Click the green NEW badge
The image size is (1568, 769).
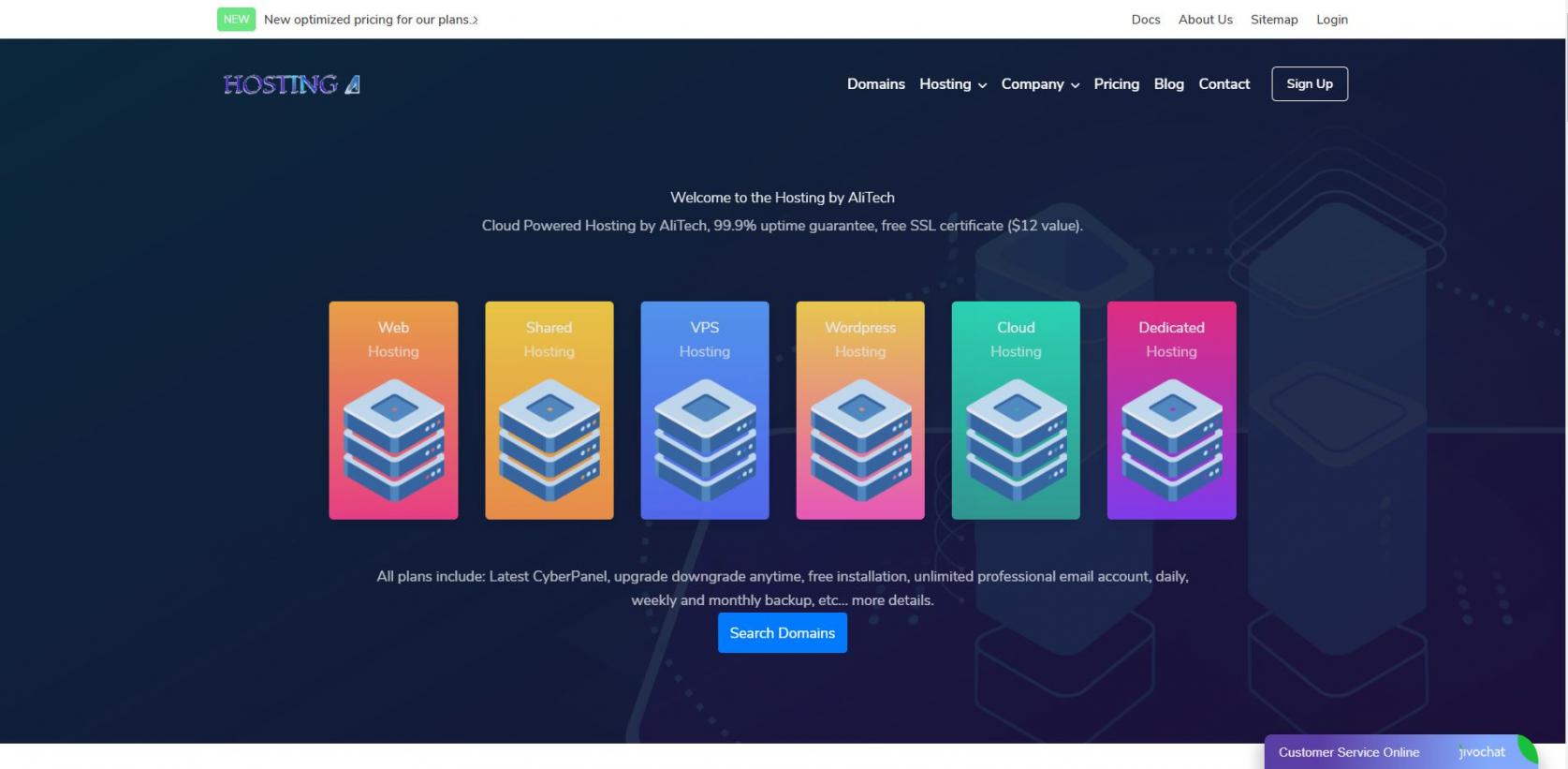pyautogui.click(x=236, y=20)
